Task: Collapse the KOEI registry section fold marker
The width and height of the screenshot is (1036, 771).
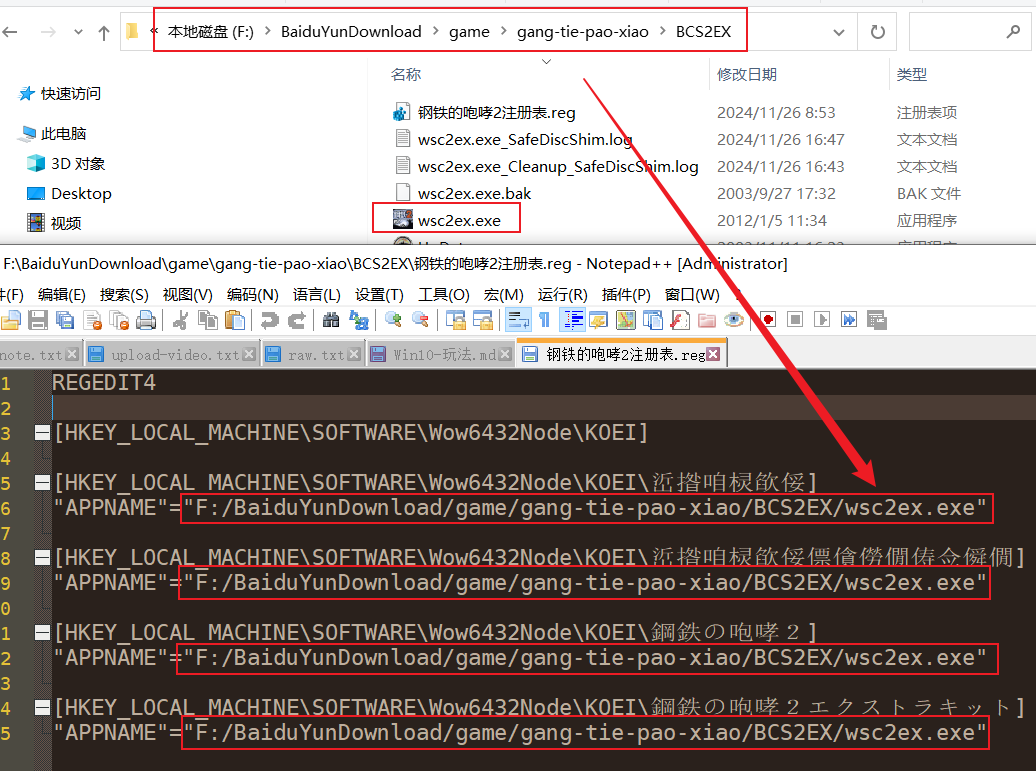Action: tap(40, 432)
